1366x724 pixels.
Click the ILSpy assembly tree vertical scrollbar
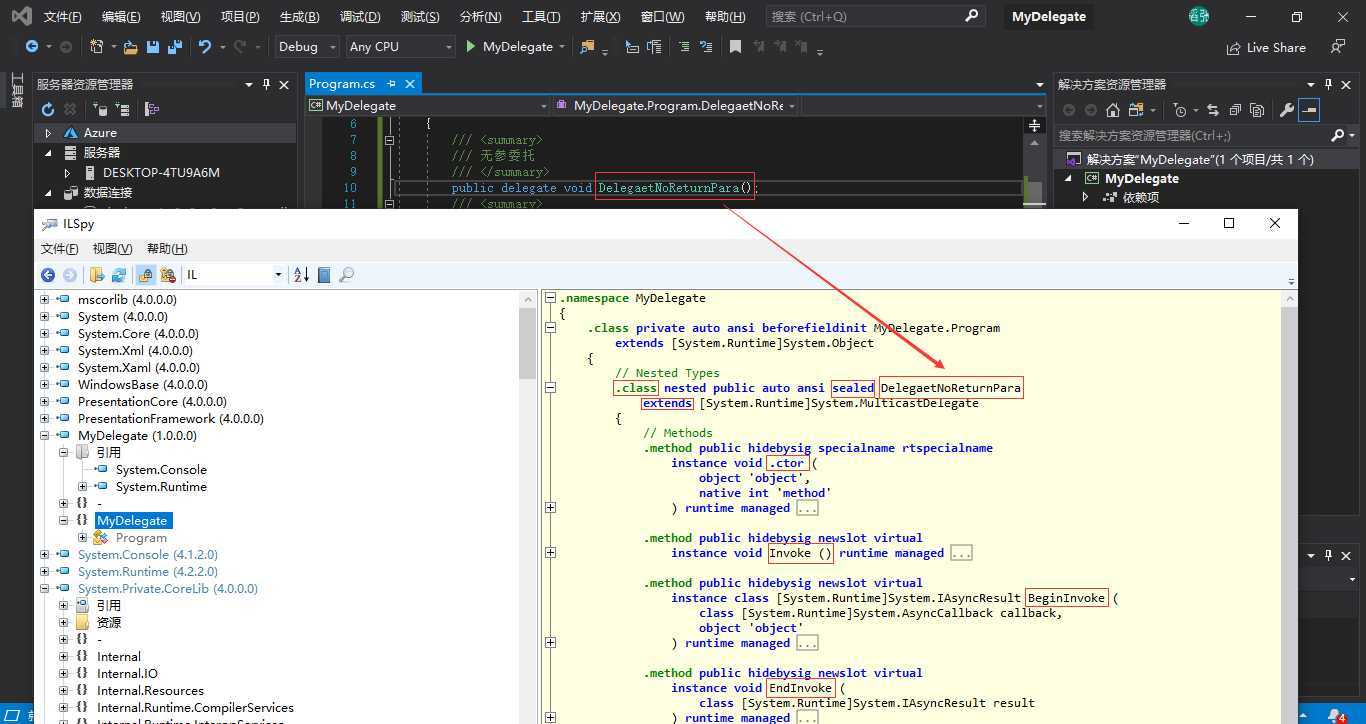528,343
